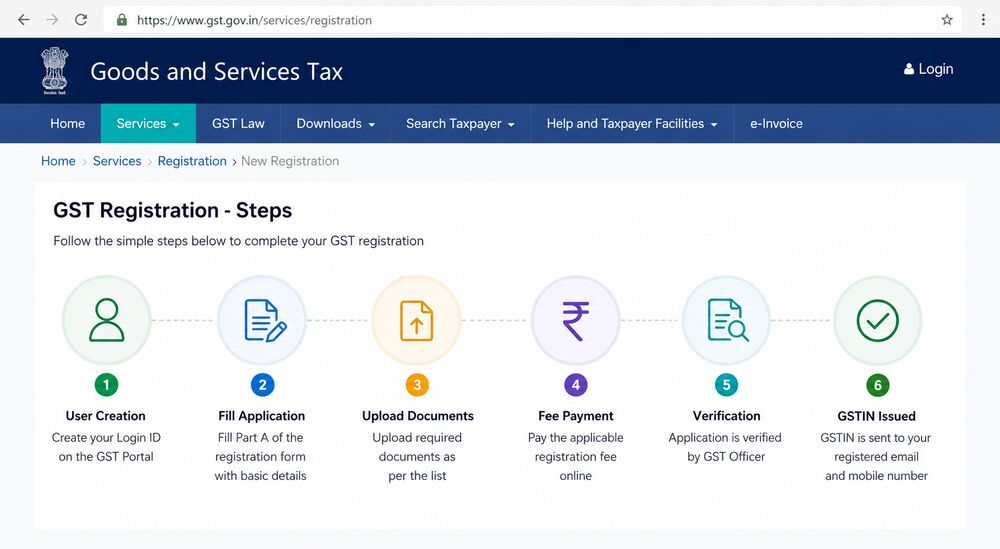Expand Help and Taxpayer Facilities dropdown
Viewport: 1000px width, 549px height.
click(632, 124)
